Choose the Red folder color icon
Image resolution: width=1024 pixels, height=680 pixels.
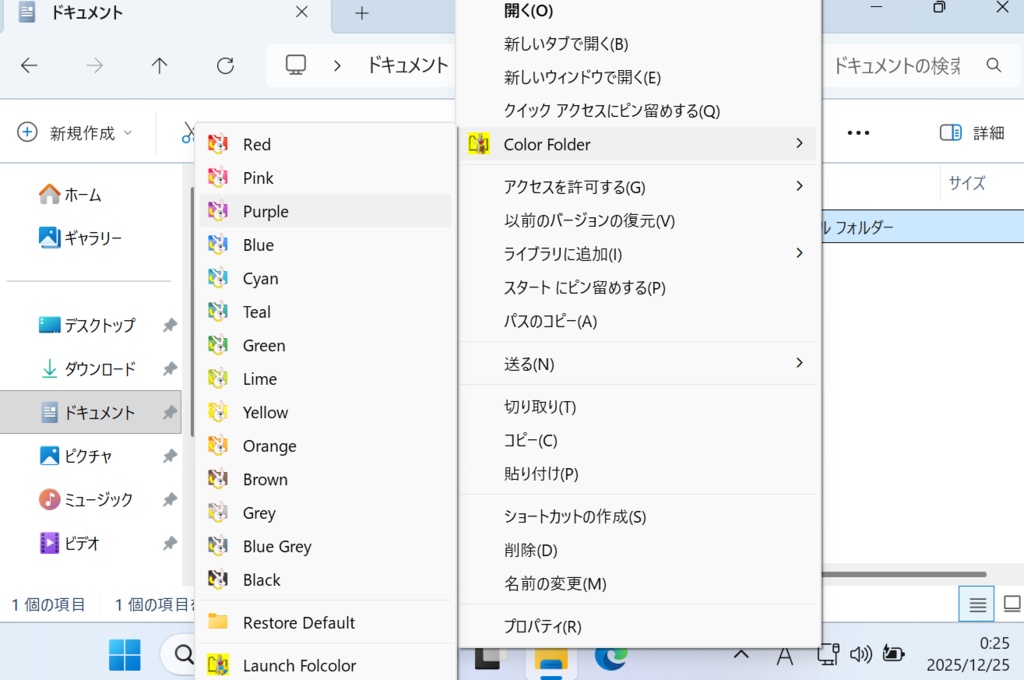point(217,144)
